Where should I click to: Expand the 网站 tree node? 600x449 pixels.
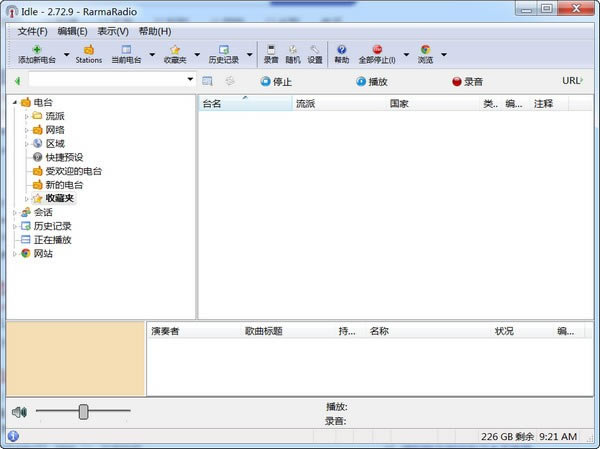[x=15, y=254]
